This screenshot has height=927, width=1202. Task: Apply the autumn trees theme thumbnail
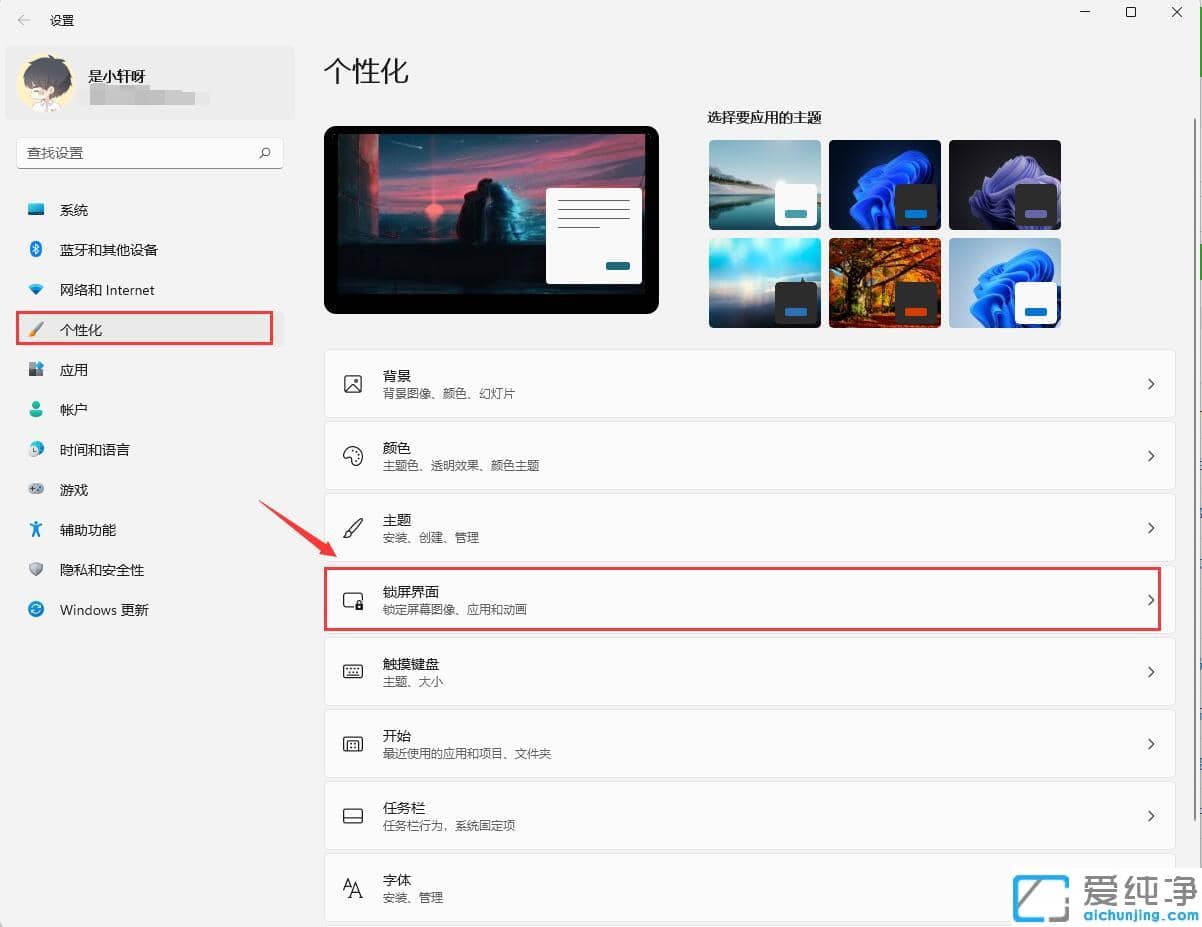(884, 282)
